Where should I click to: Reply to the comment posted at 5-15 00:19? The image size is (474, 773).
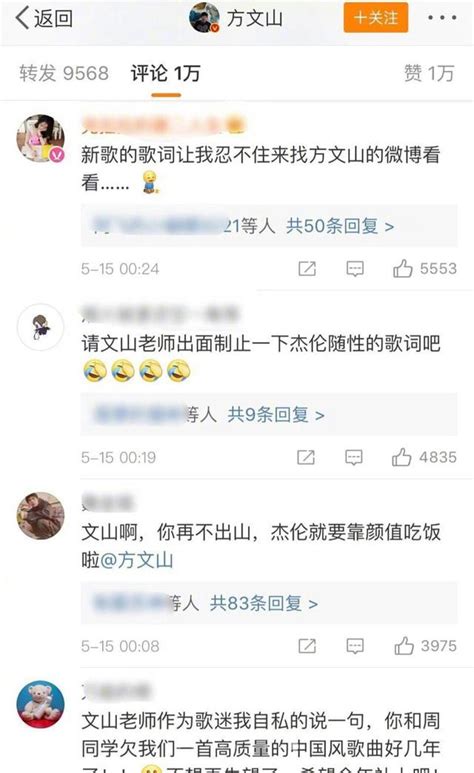[354, 457]
